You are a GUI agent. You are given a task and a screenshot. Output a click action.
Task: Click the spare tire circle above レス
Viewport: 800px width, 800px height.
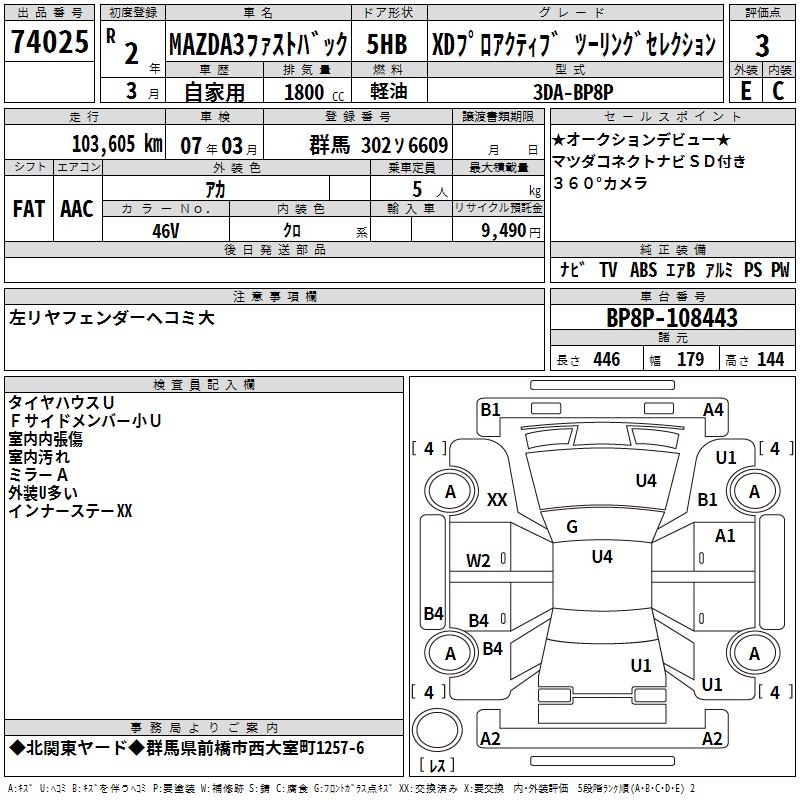437,729
